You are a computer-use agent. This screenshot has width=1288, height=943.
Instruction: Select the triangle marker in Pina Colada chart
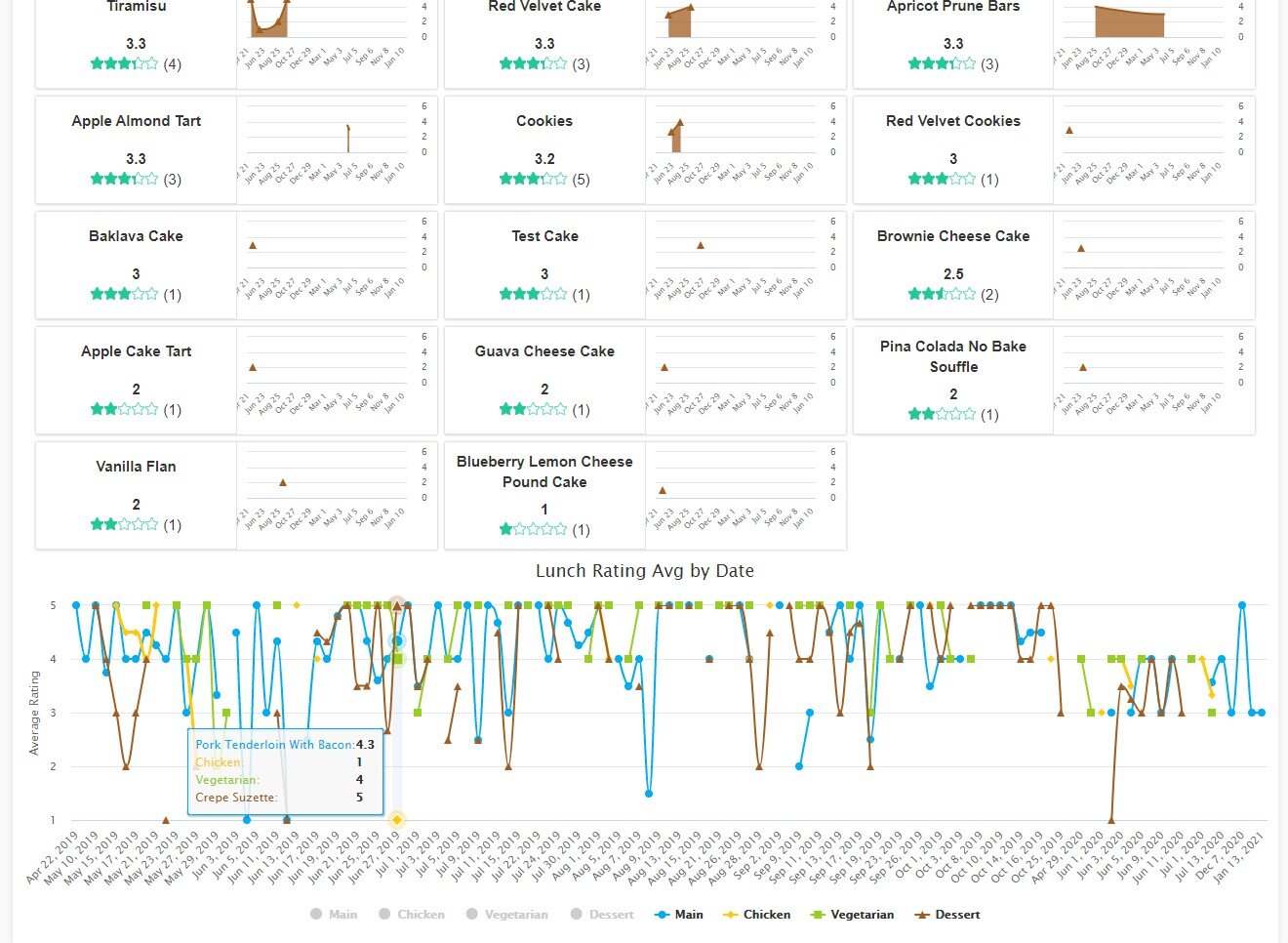coord(1083,367)
